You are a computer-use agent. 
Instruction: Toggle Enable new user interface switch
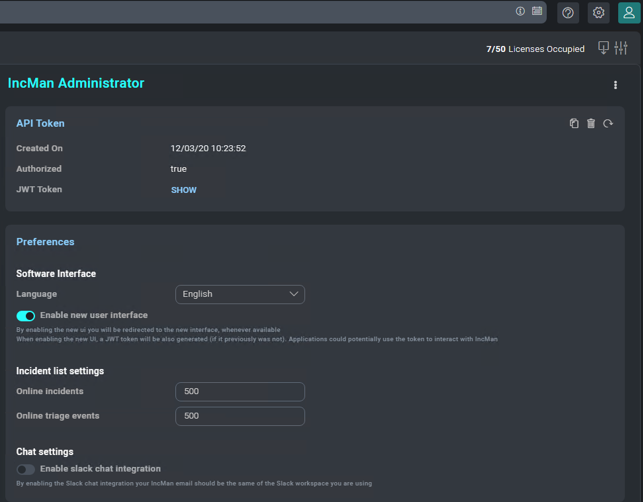click(x=26, y=315)
